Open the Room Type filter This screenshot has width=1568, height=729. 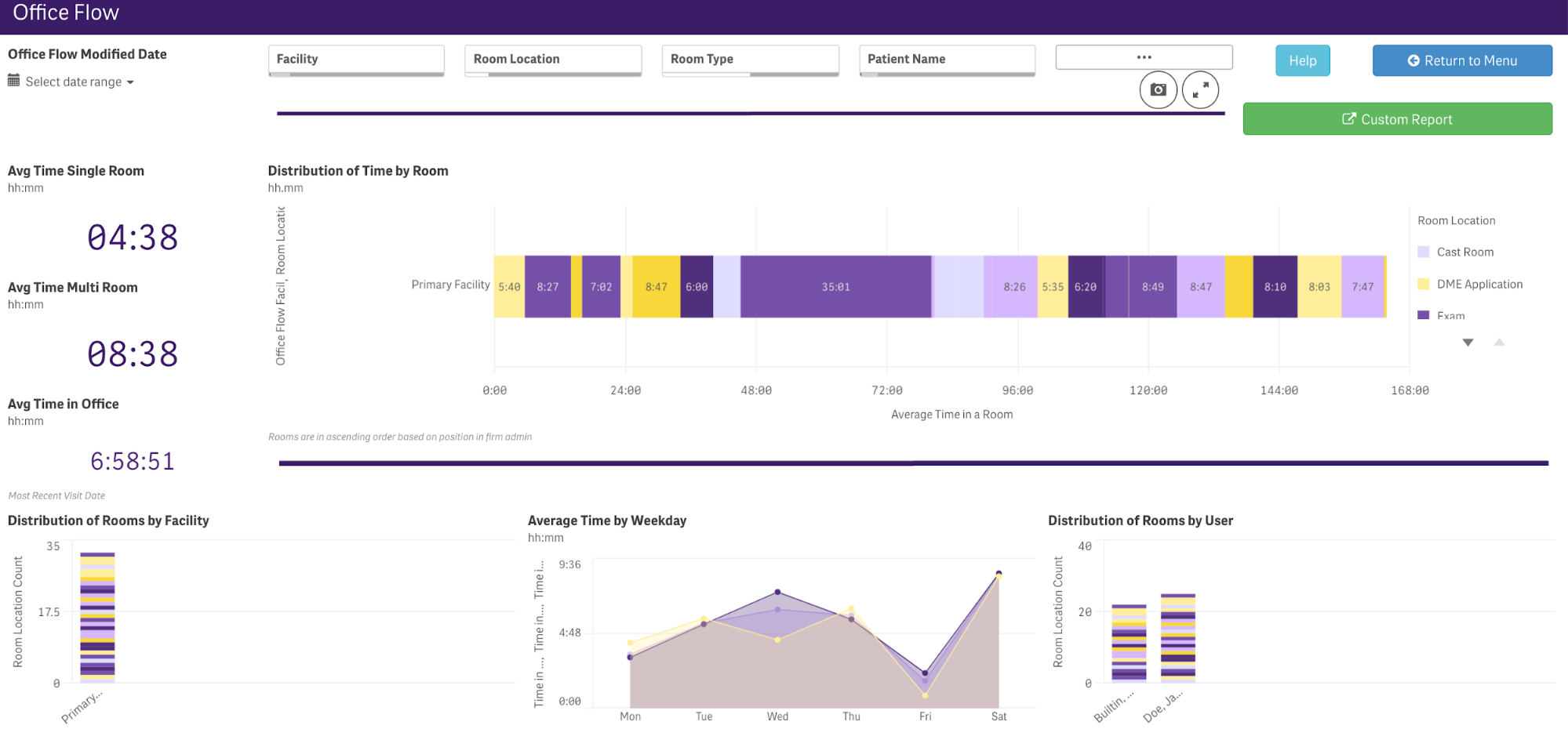point(750,60)
